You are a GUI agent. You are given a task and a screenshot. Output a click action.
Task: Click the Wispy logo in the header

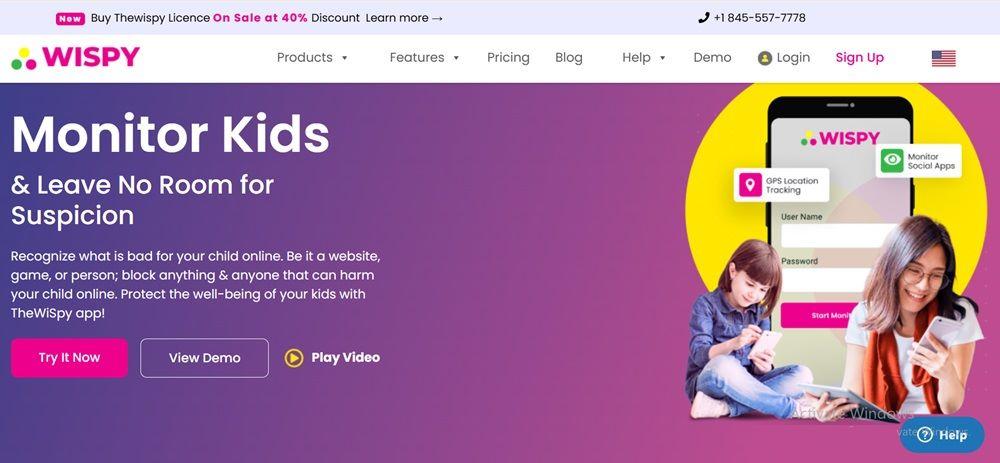[75, 57]
